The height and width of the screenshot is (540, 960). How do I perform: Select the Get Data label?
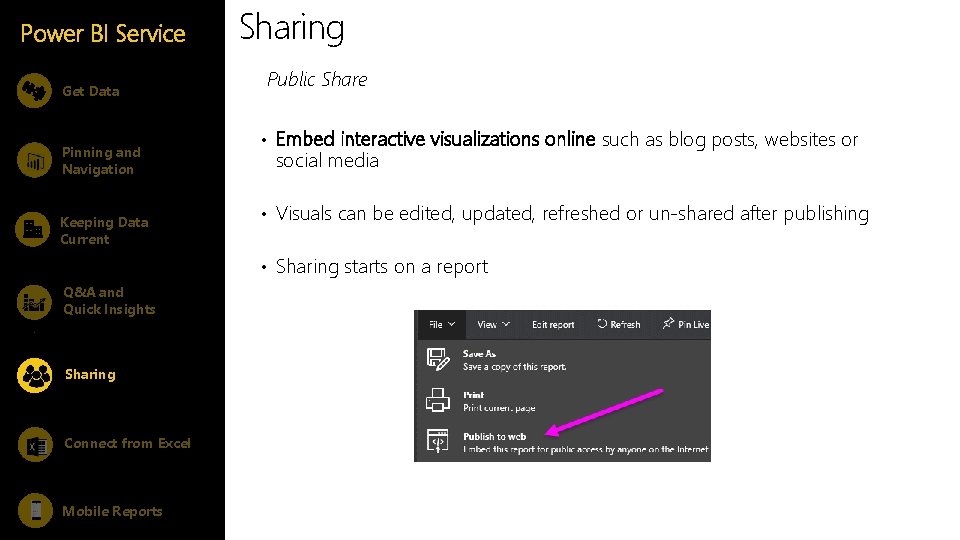pyautogui.click(x=91, y=91)
